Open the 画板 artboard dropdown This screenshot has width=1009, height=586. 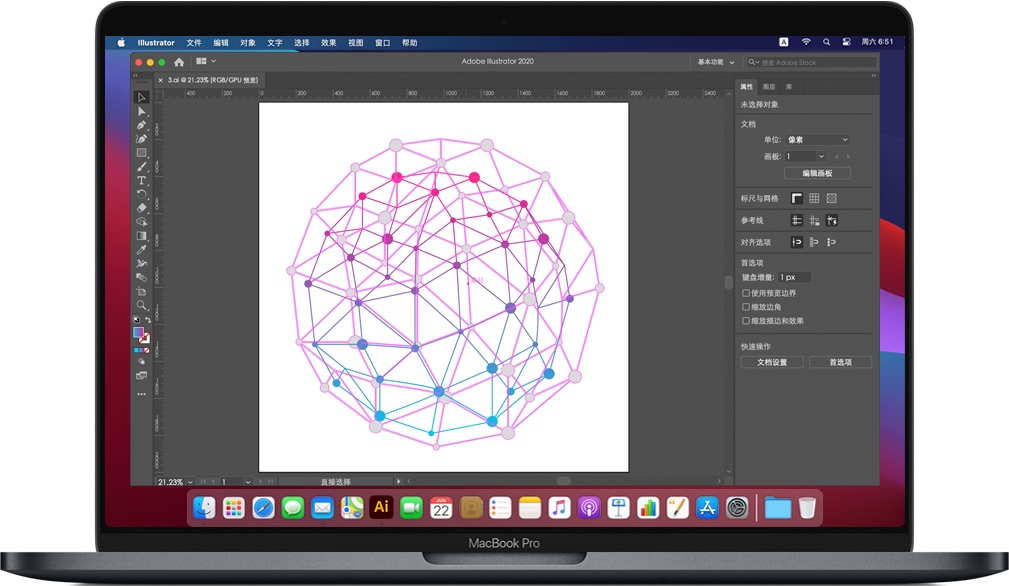click(x=807, y=156)
